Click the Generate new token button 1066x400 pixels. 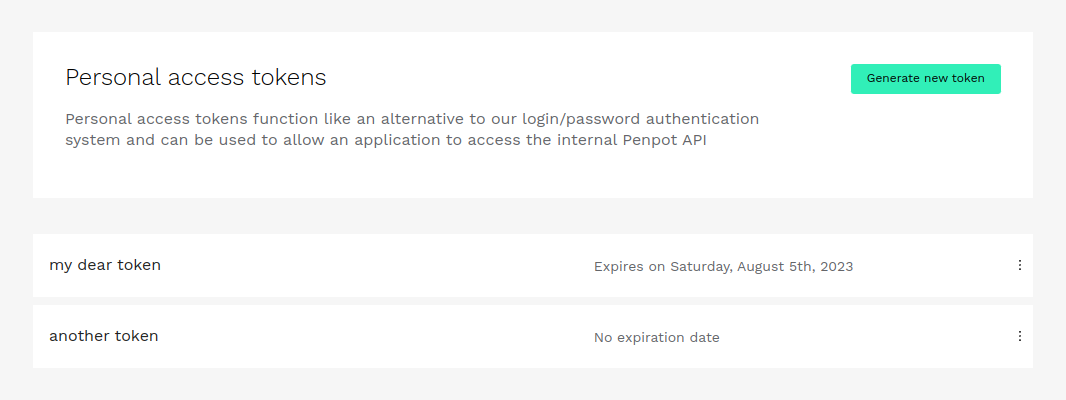925,79
